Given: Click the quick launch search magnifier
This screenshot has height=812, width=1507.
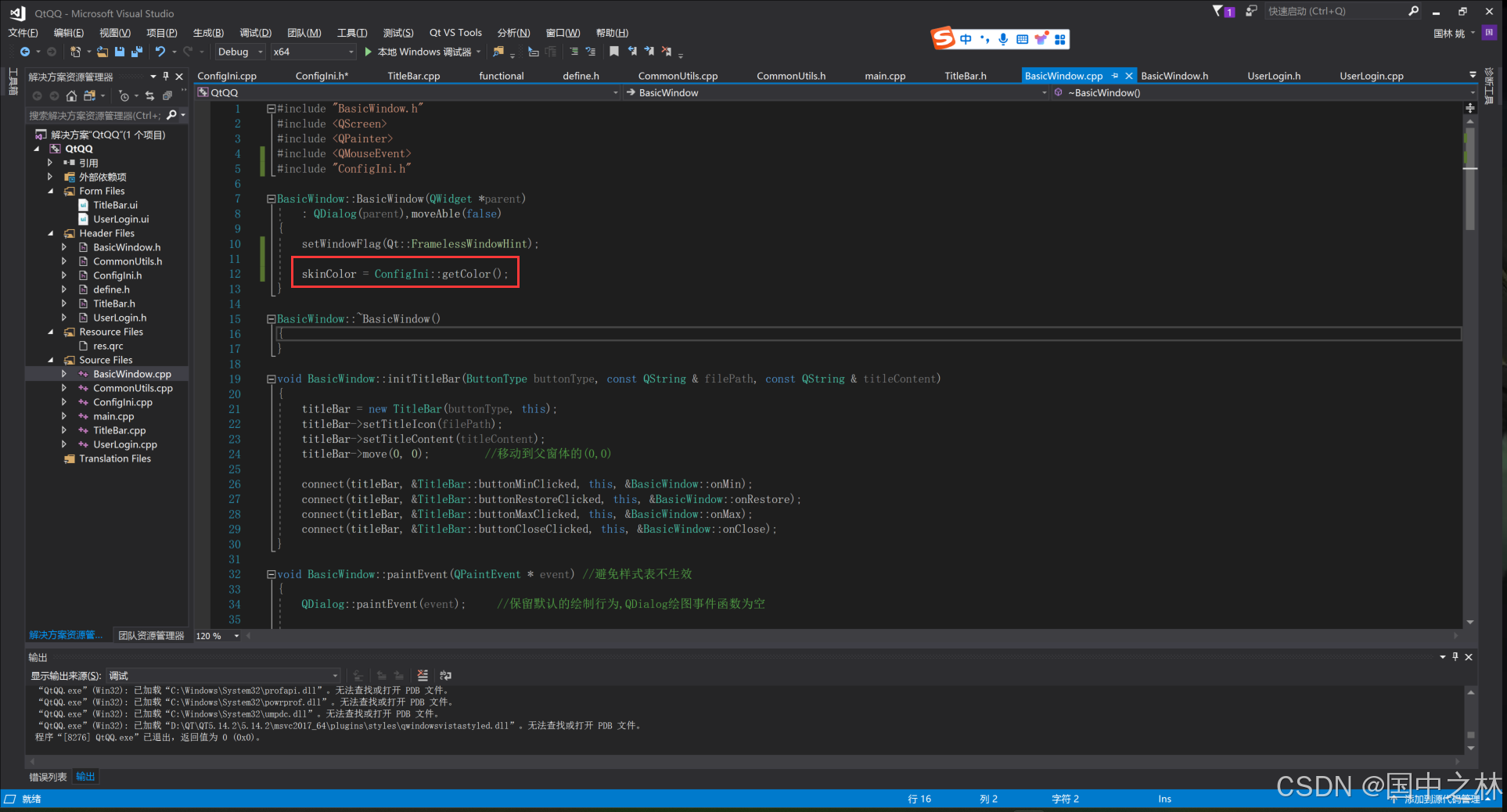Looking at the screenshot, I should click(x=1413, y=11).
